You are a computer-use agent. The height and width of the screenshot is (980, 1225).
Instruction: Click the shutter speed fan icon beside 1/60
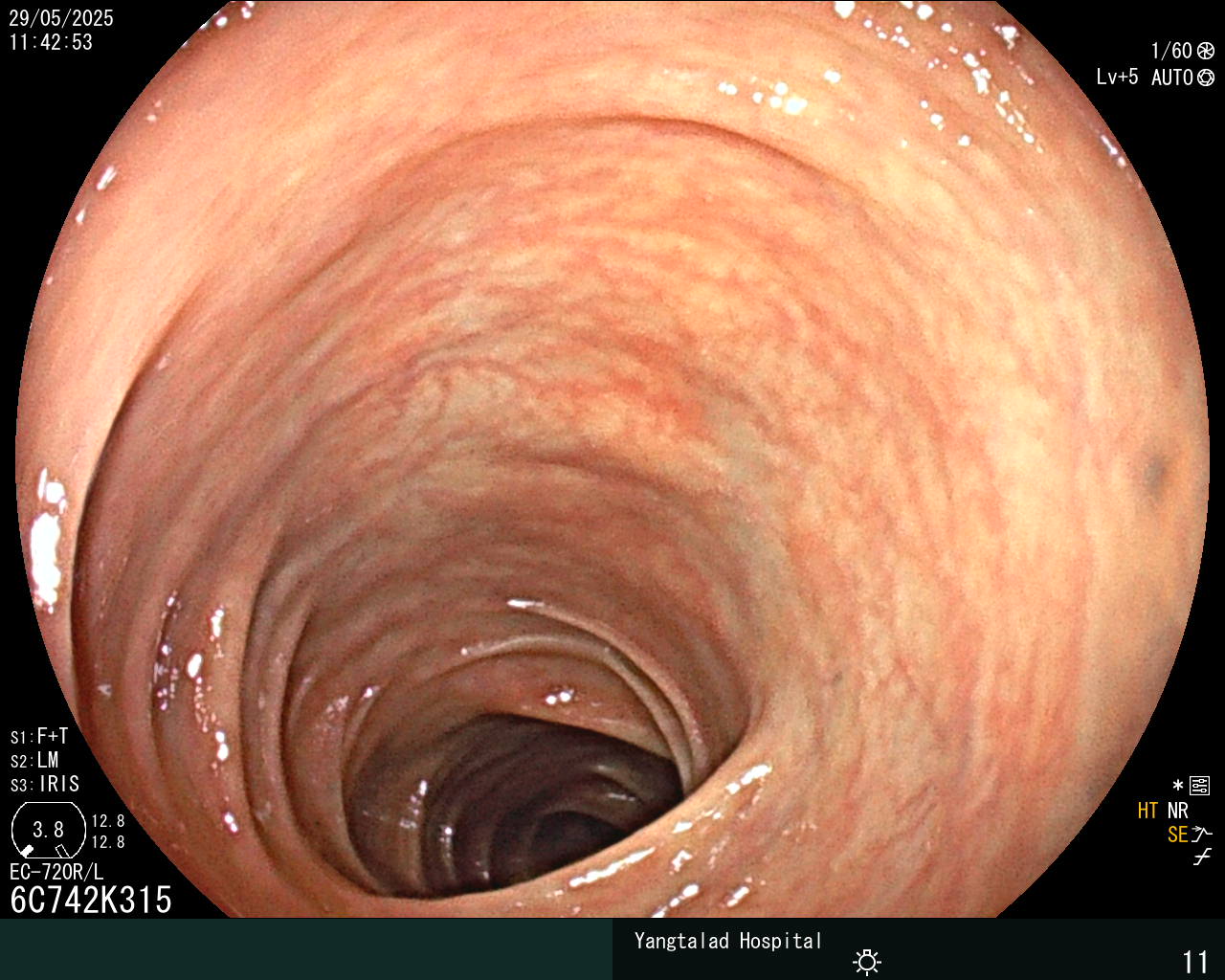pyautogui.click(x=1206, y=51)
